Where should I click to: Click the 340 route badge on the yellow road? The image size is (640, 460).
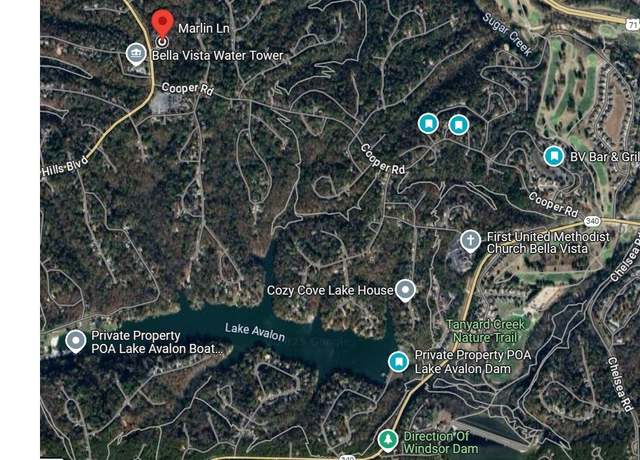click(592, 221)
